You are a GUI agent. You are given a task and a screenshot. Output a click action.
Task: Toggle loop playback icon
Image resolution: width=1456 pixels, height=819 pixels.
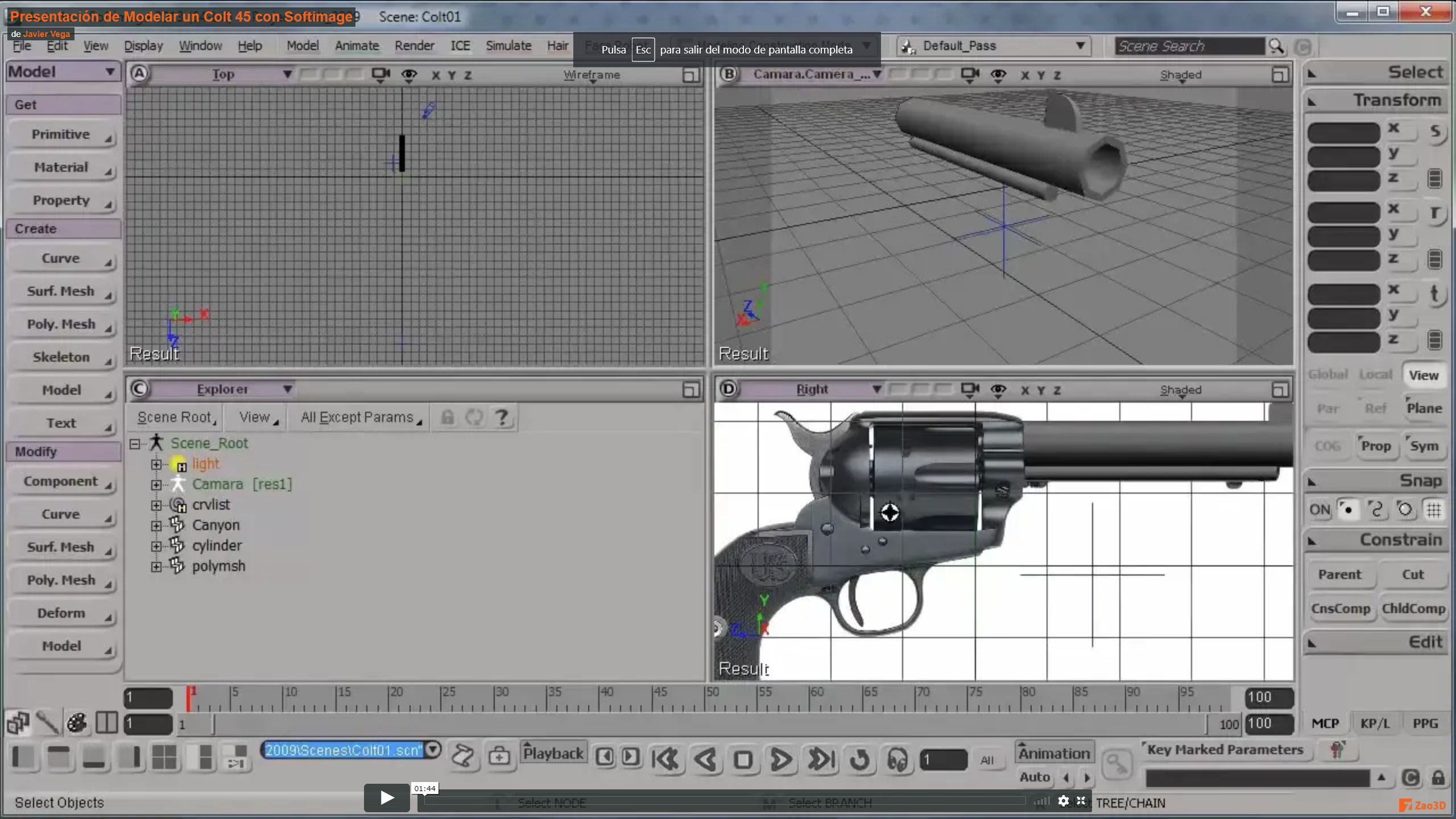(859, 759)
